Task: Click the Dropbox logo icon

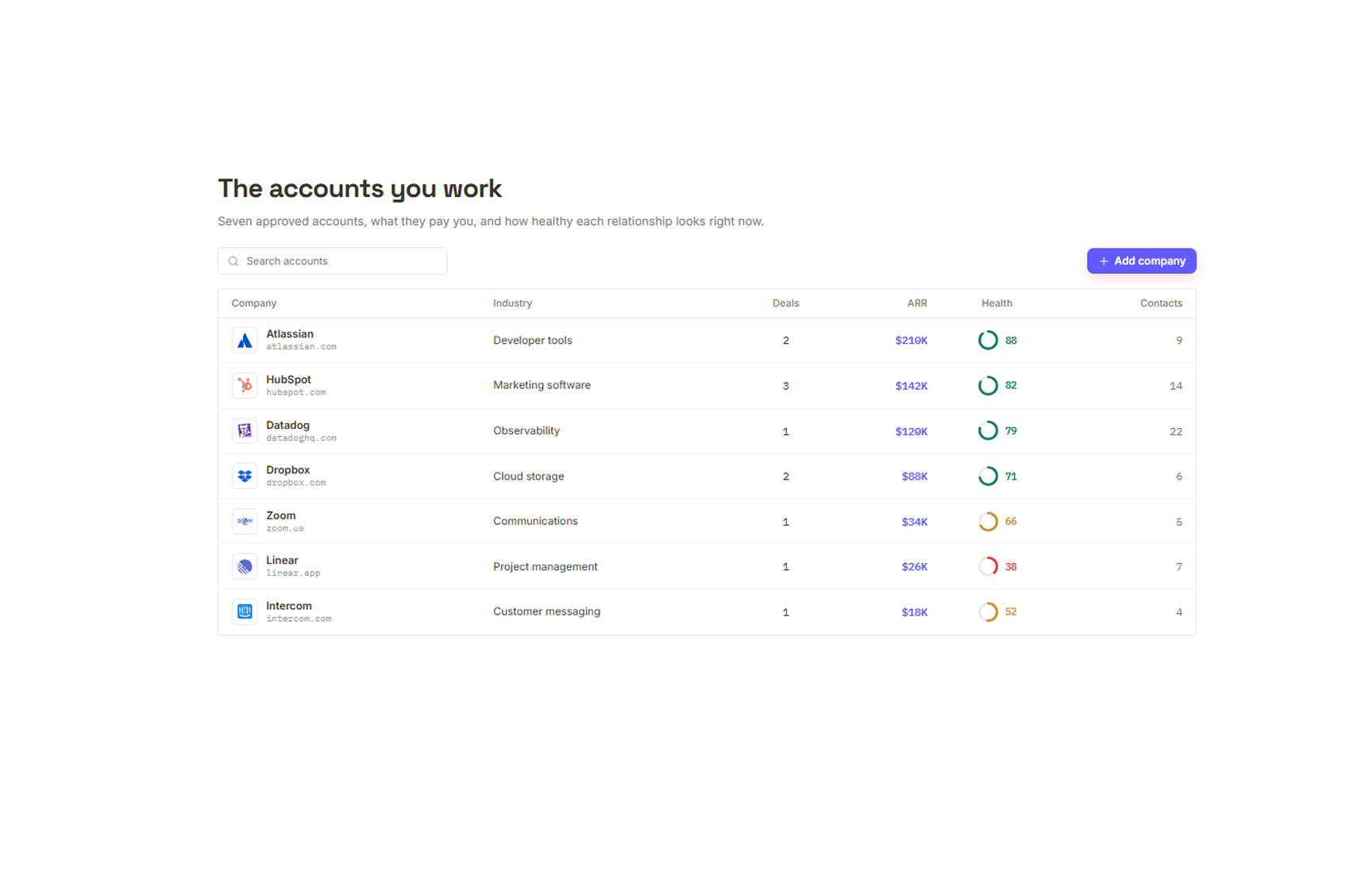Action: [245, 476]
